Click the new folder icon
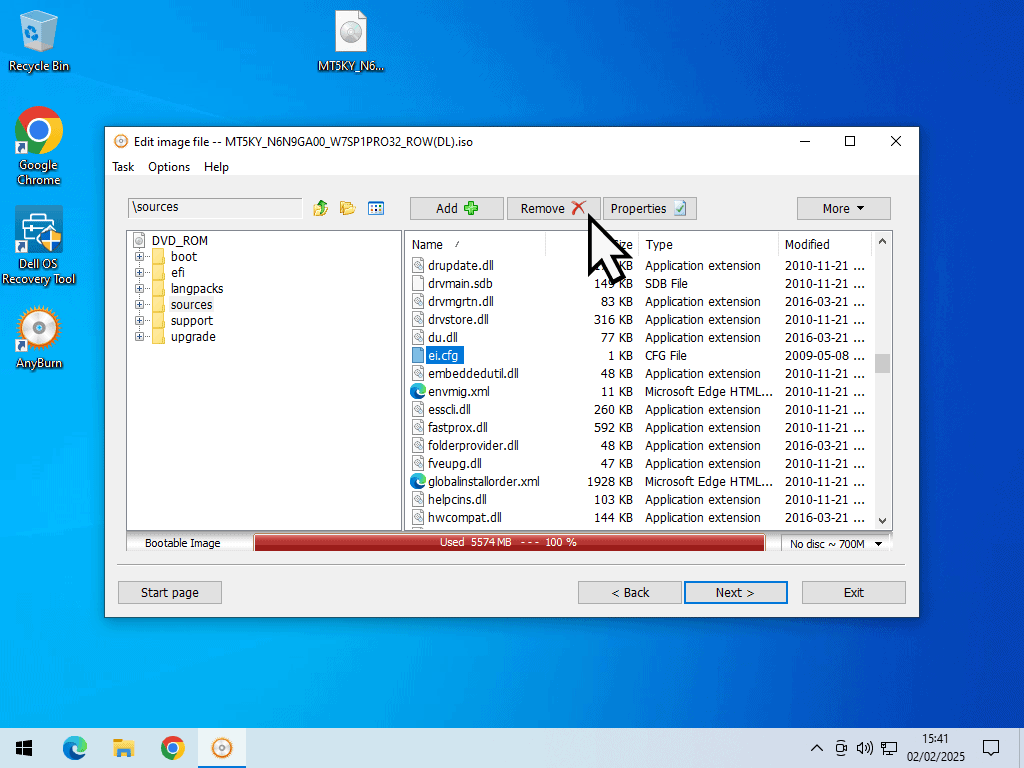1024x768 pixels. 347,208
